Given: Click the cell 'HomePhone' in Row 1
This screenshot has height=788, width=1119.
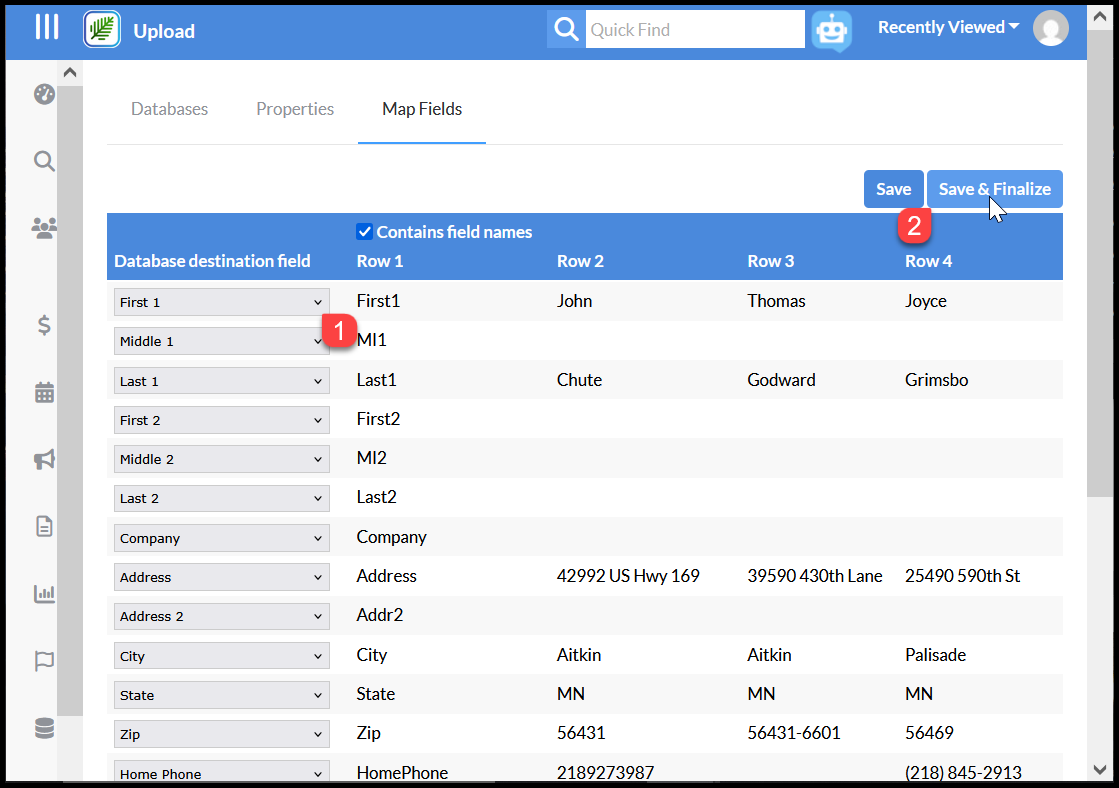Looking at the screenshot, I should click(x=402, y=772).
